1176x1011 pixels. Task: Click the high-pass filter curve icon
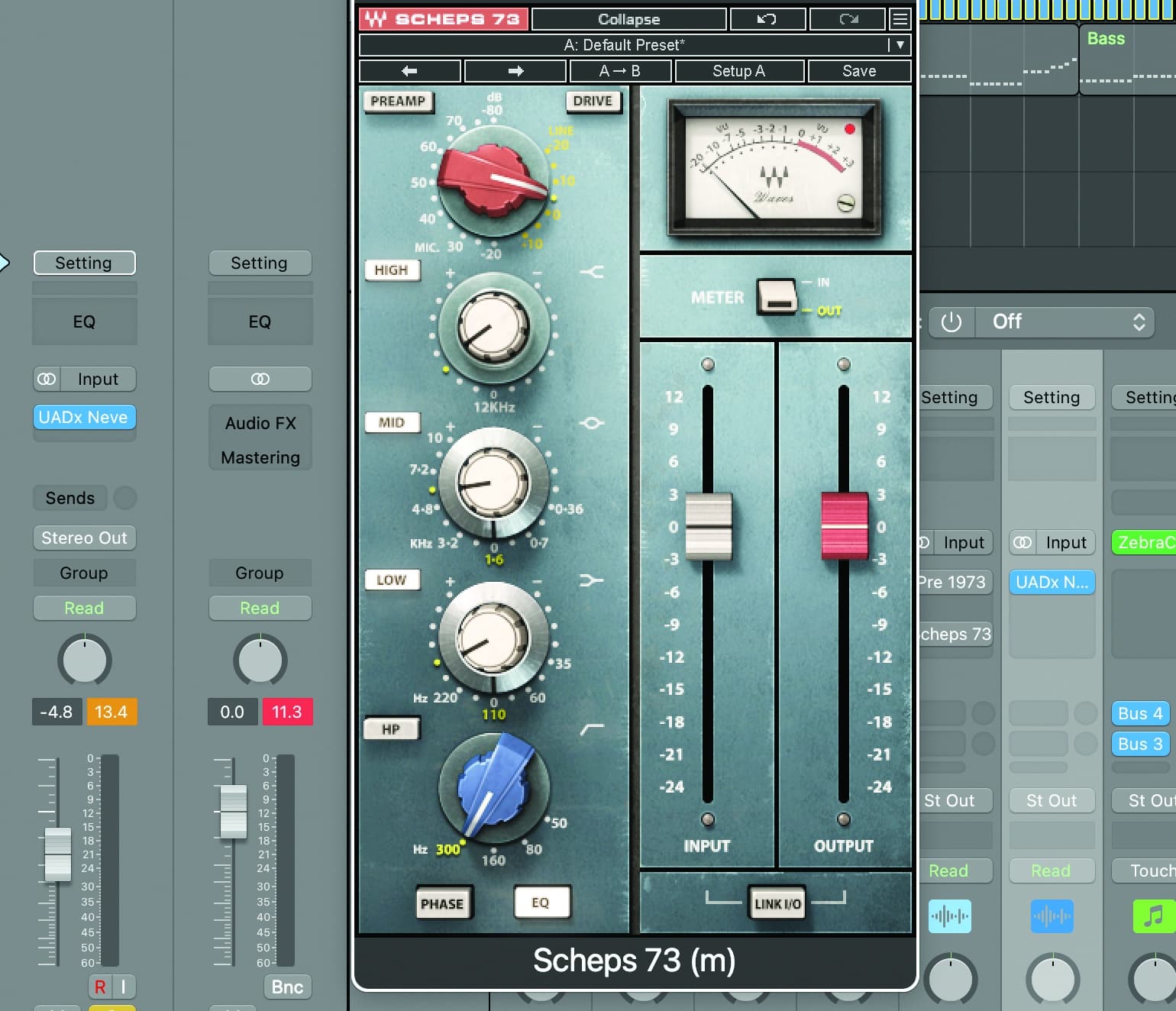pyautogui.click(x=592, y=730)
